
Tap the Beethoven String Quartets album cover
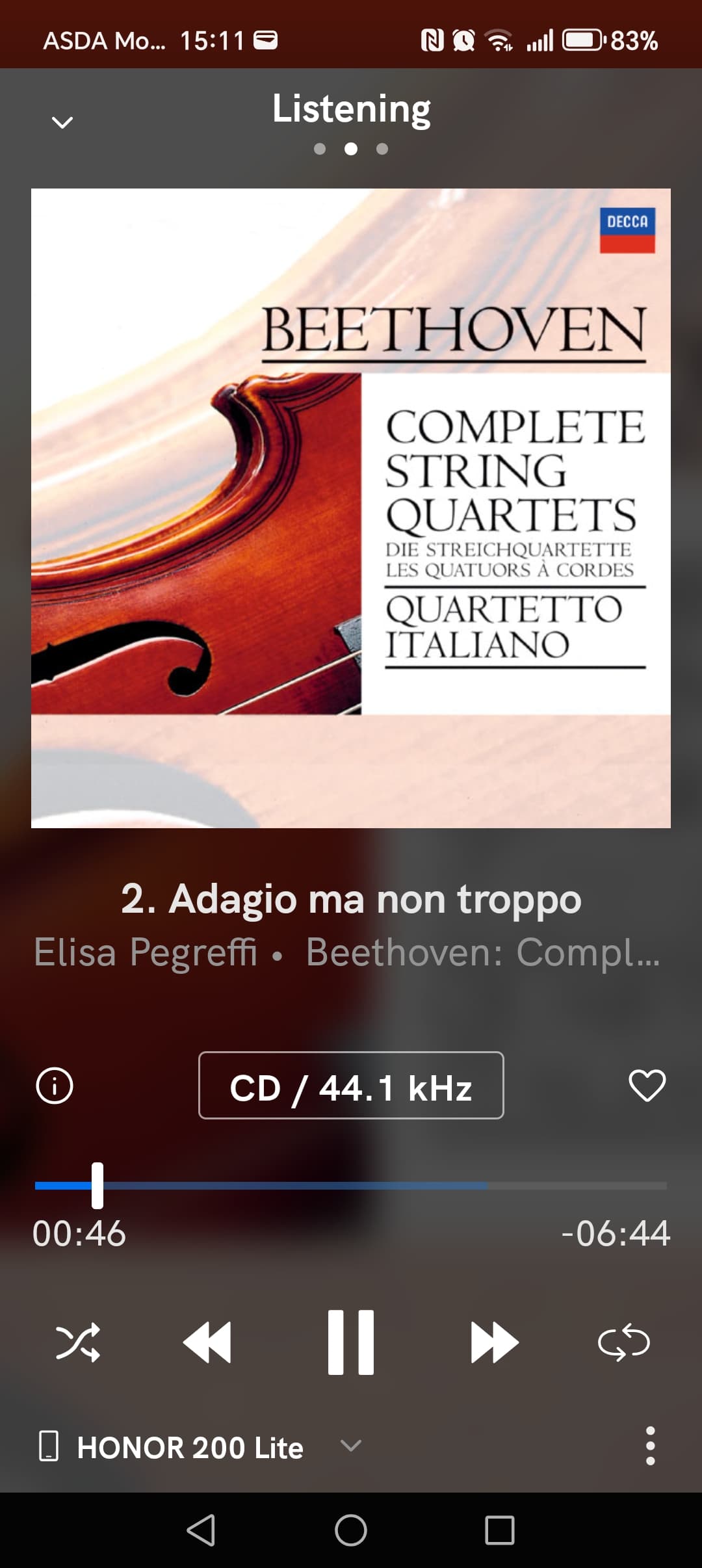351,508
